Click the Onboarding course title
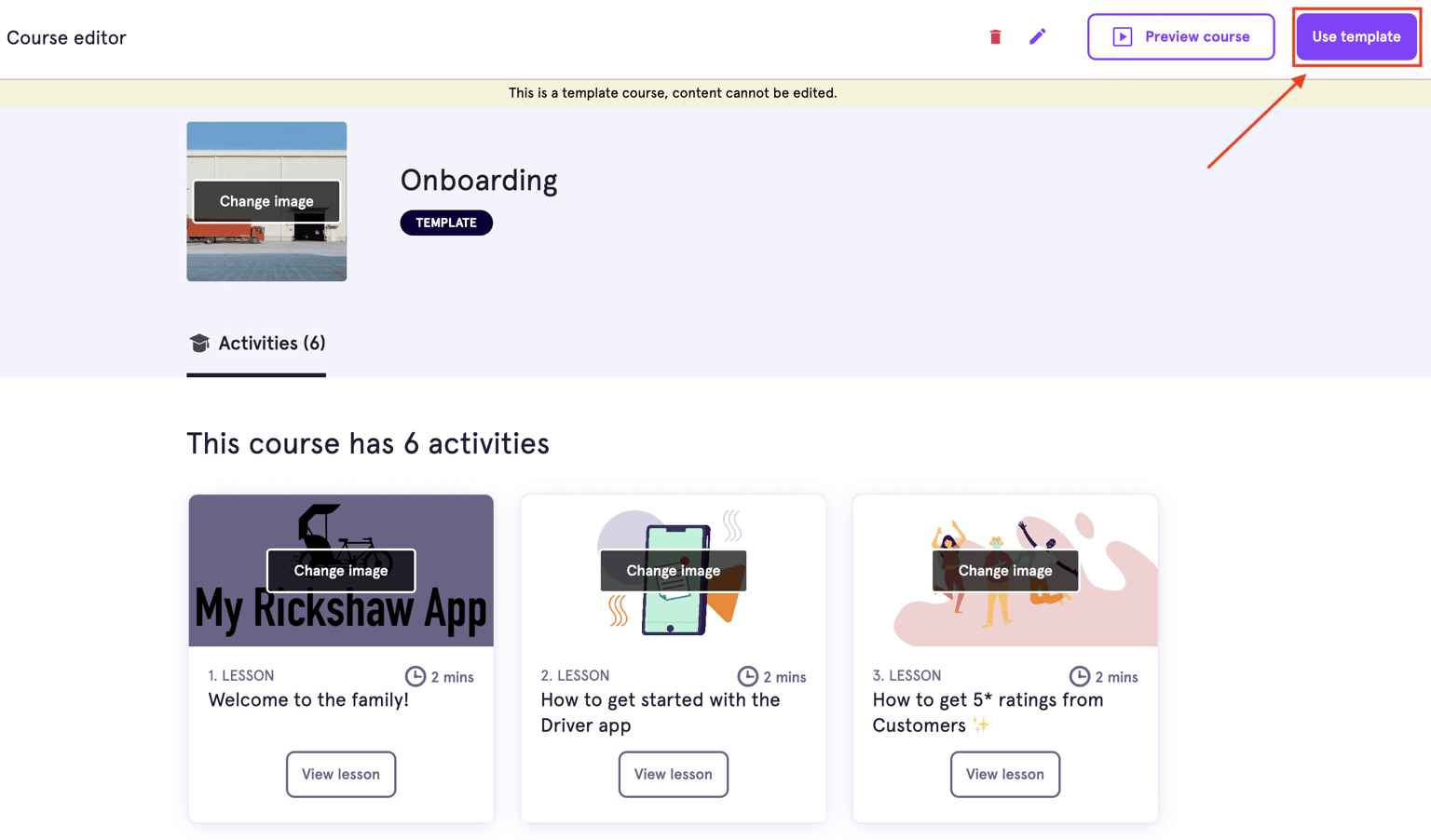 click(x=479, y=181)
